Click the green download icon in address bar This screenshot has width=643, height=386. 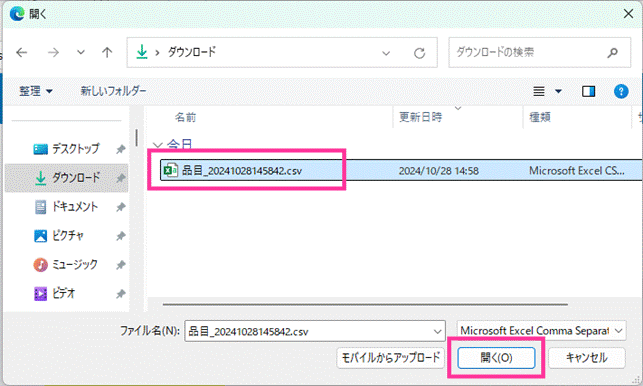[x=142, y=52]
